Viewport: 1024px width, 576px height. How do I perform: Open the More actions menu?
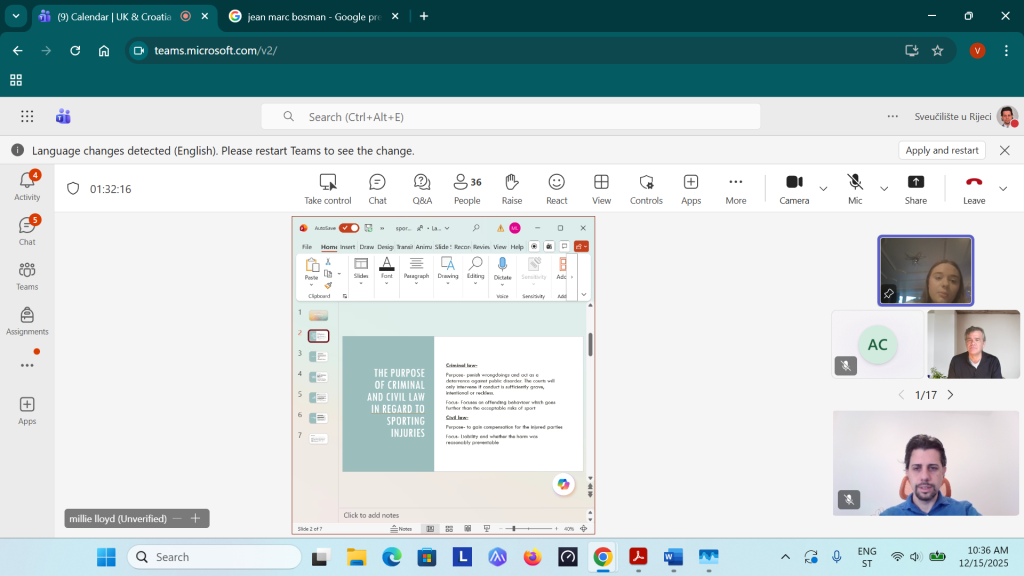tap(736, 187)
